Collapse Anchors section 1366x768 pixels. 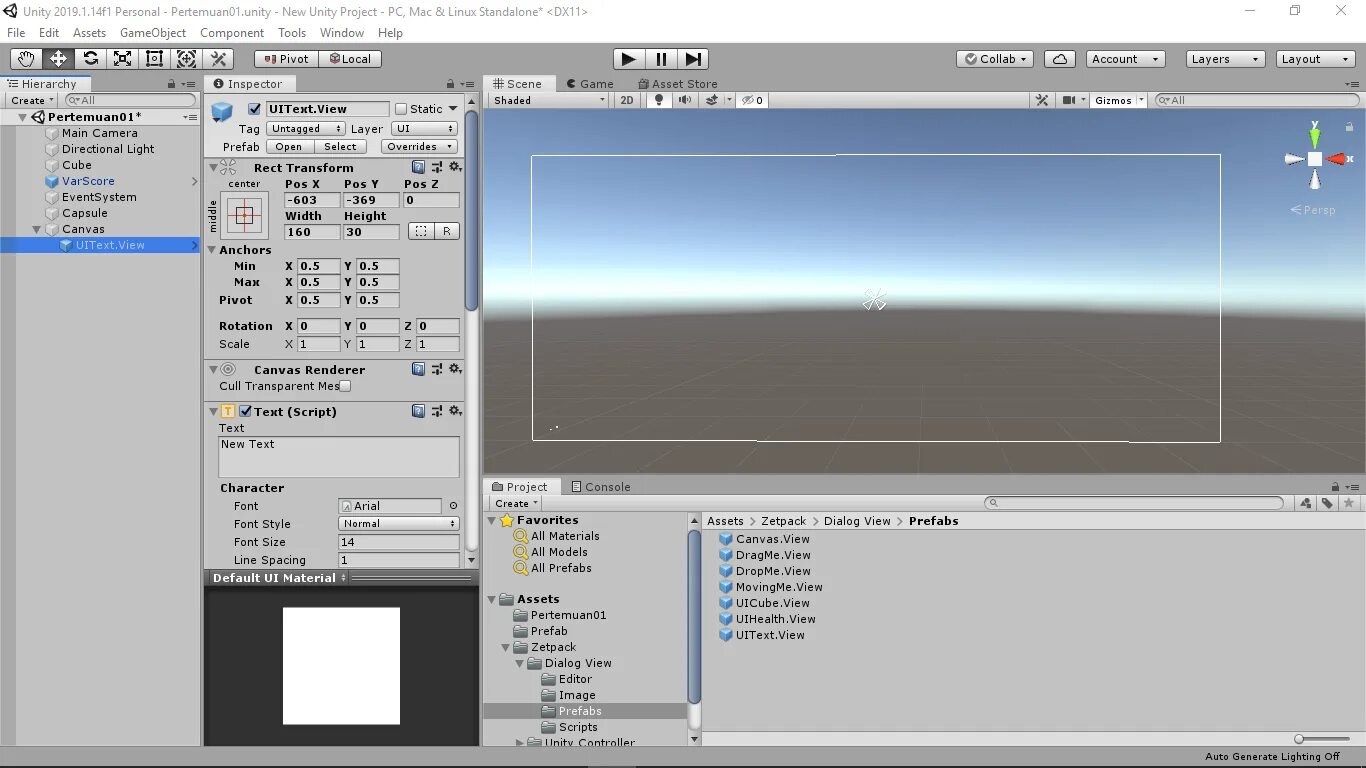[x=212, y=250]
